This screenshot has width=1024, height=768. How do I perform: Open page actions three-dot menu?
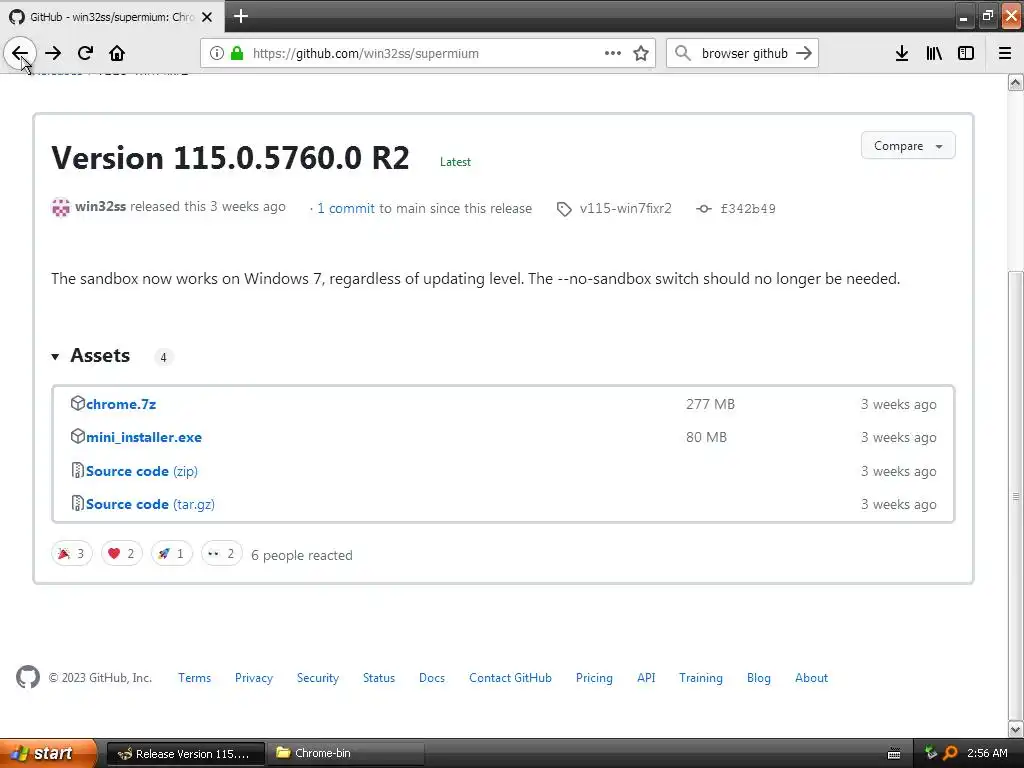[613, 54]
